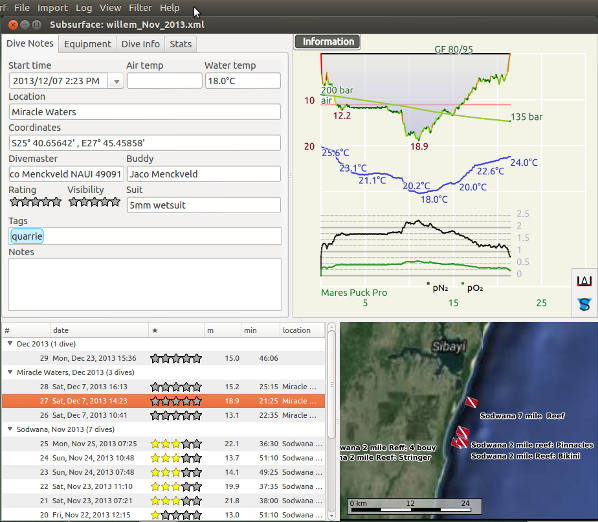Collapse the Miracle Waters Dec 2013 group
Screen dimensions: 598x522
click(10, 372)
